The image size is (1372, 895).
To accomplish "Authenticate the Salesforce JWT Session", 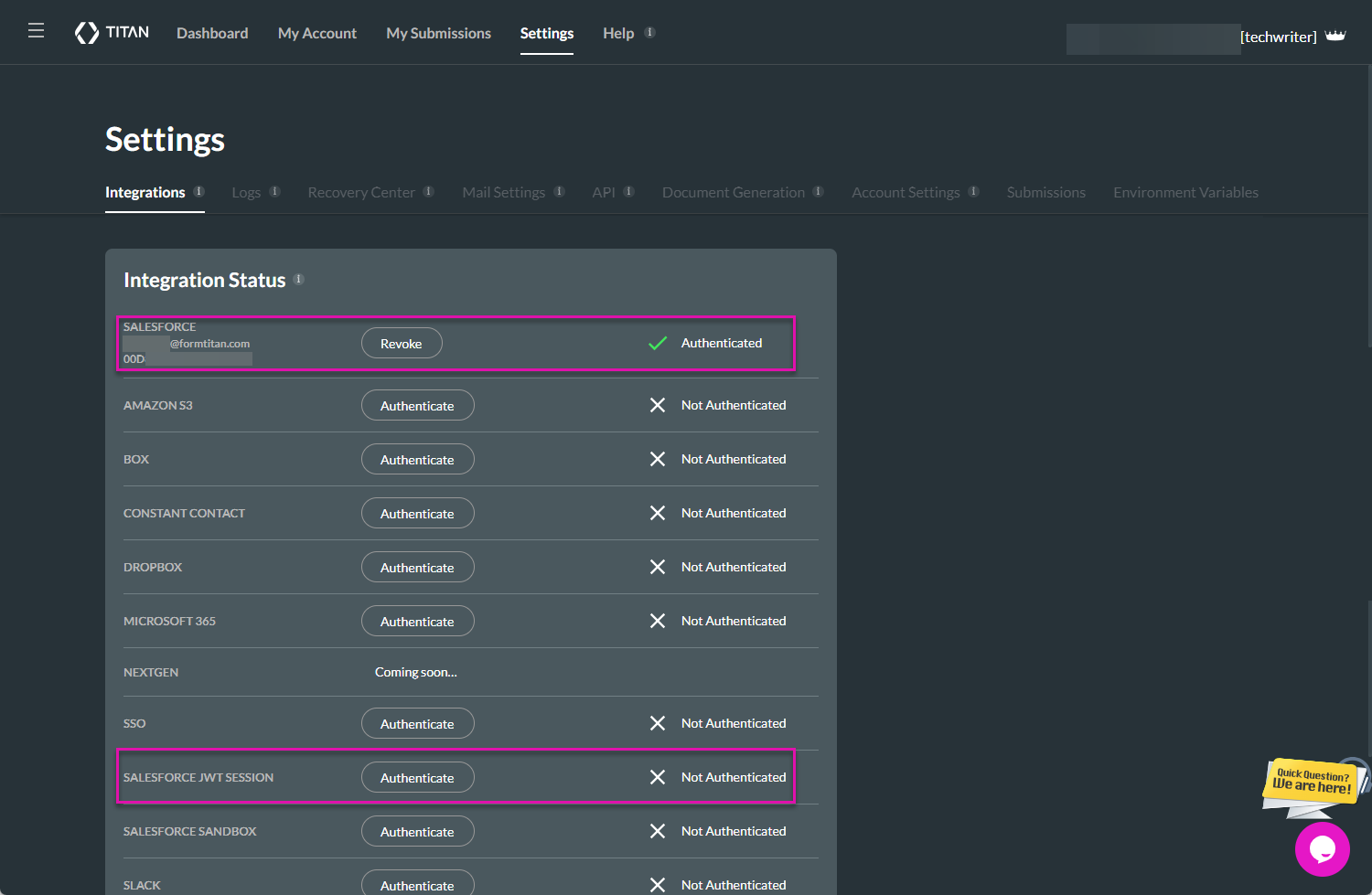I will [x=417, y=777].
